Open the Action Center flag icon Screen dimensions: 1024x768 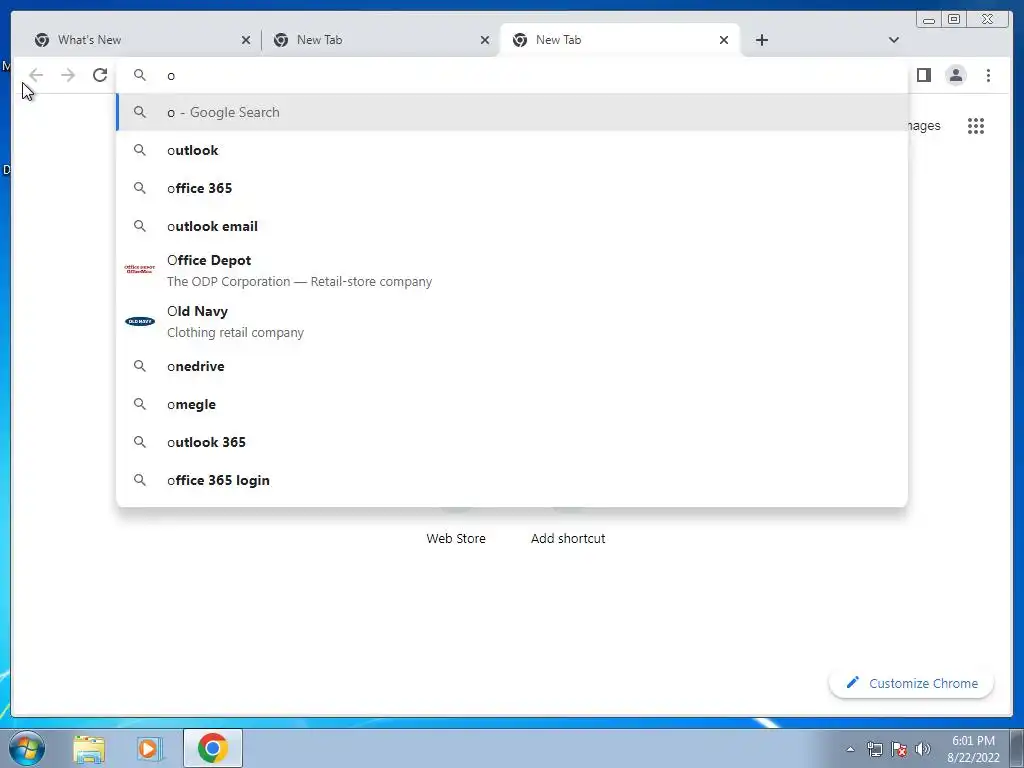pos(899,749)
